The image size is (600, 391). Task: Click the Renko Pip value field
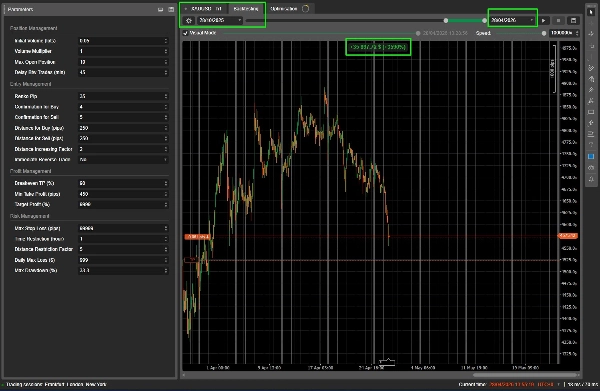pos(123,96)
